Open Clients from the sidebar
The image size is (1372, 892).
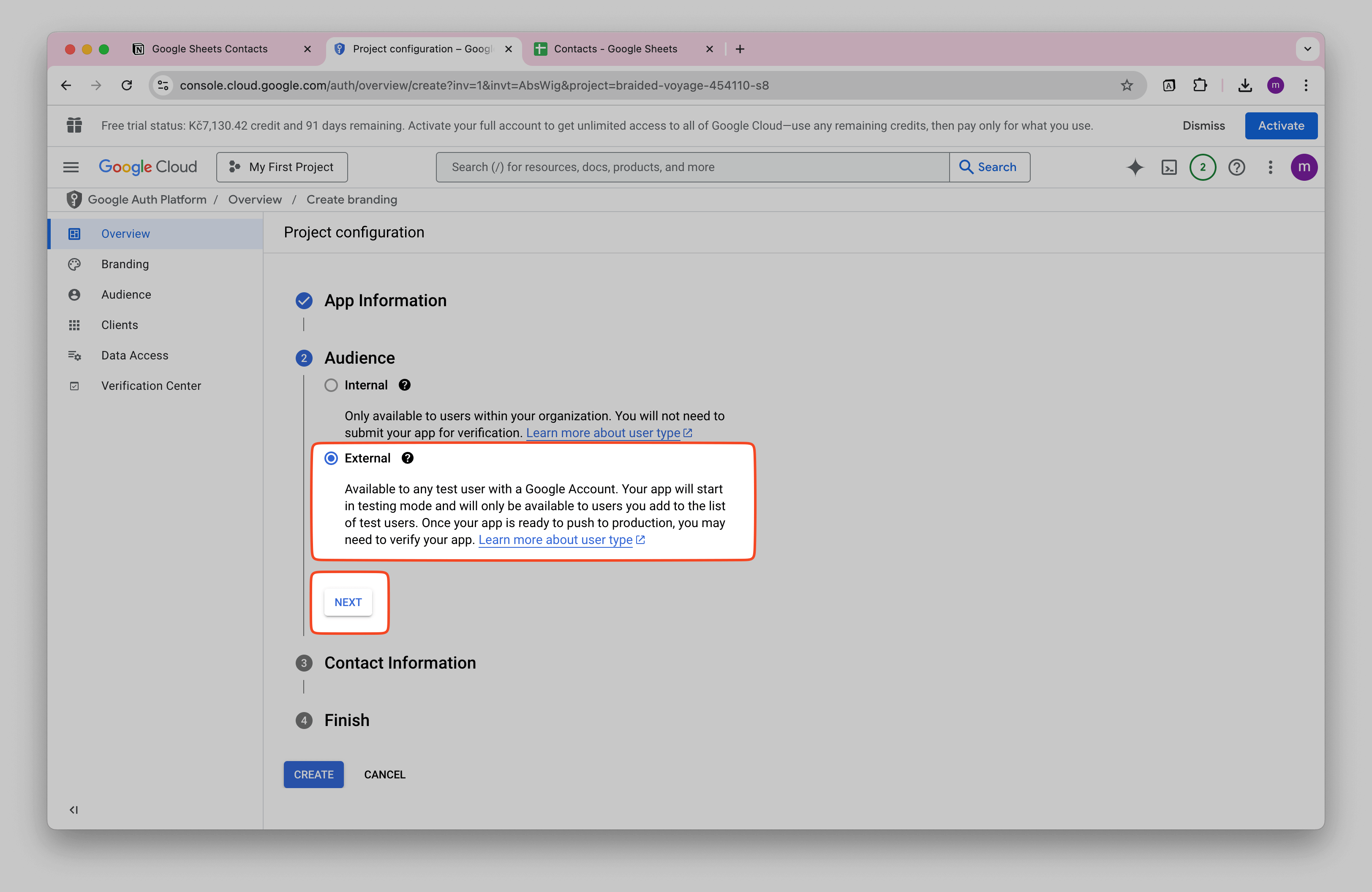(x=119, y=324)
